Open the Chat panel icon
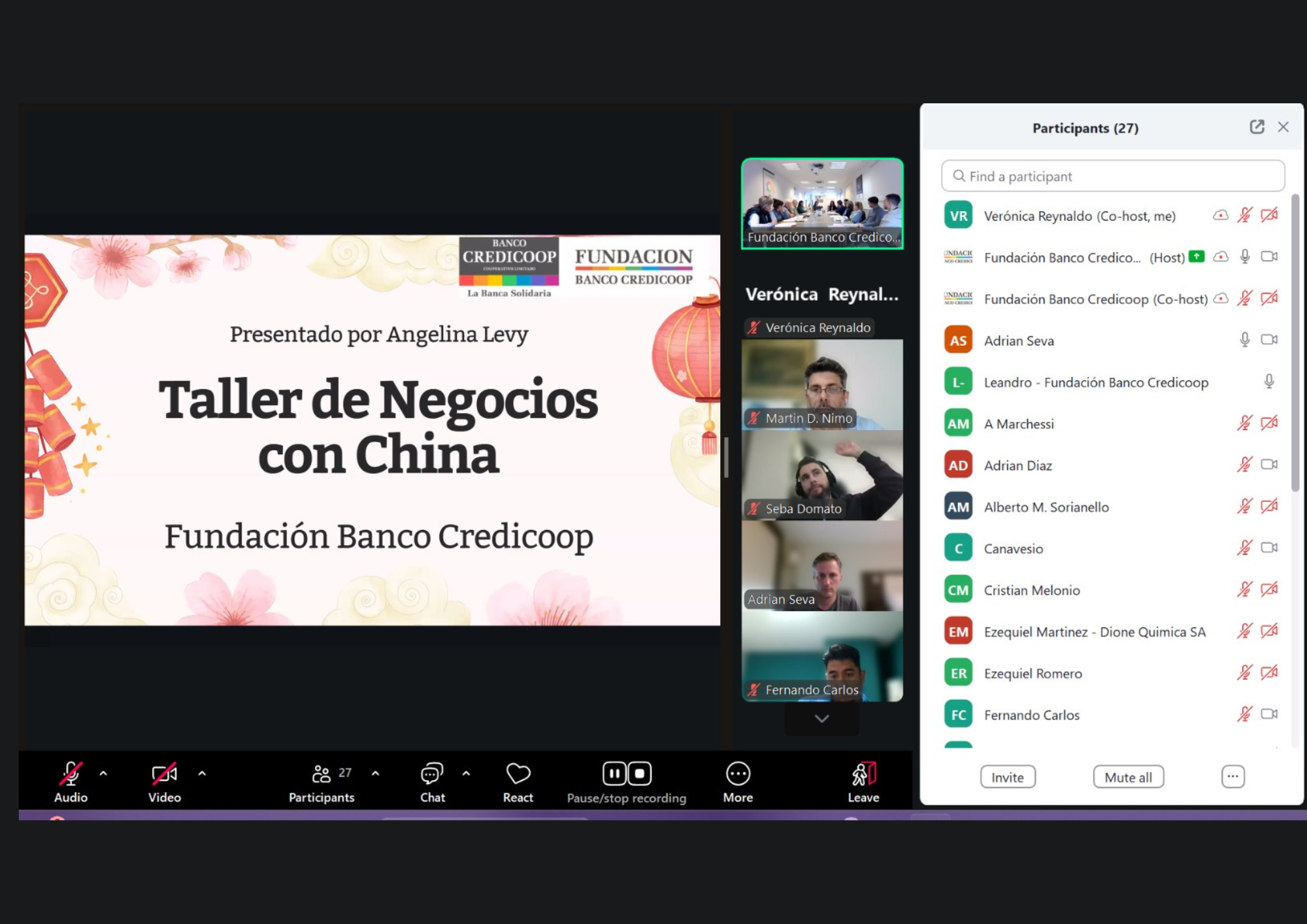The image size is (1307, 924). tap(432, 774)
